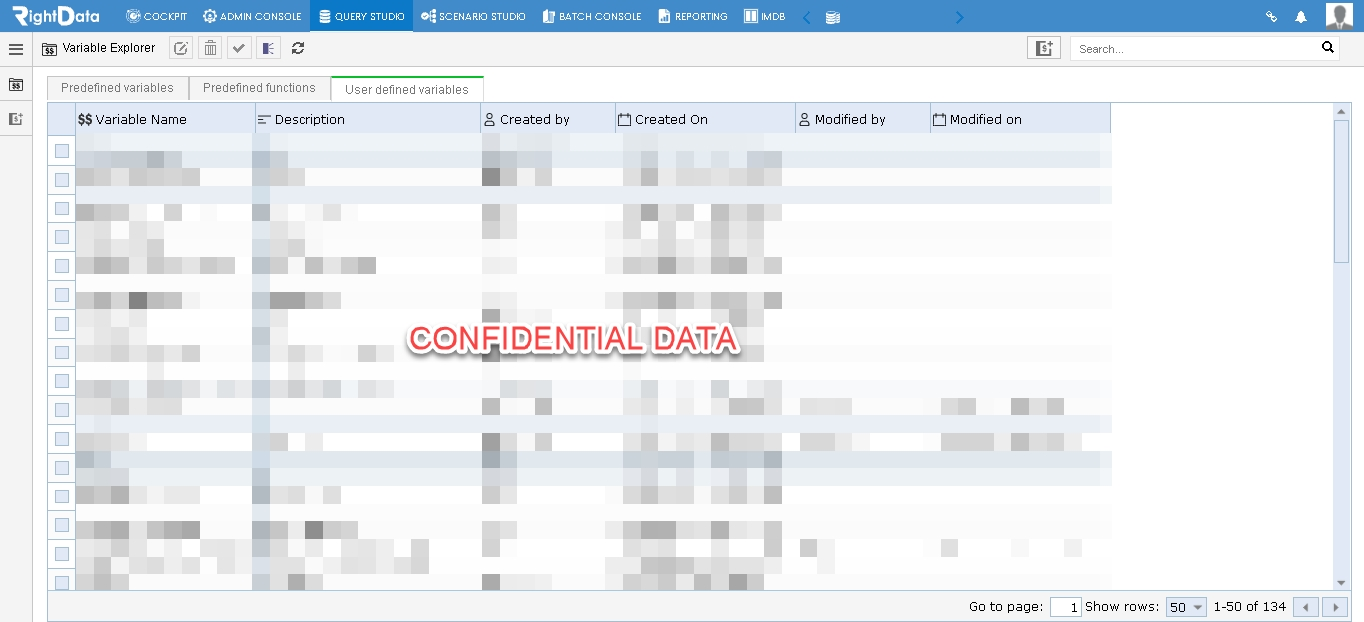
Task: Click Variable Explorer icon in left sidebar
Action: tap(16, 85)
